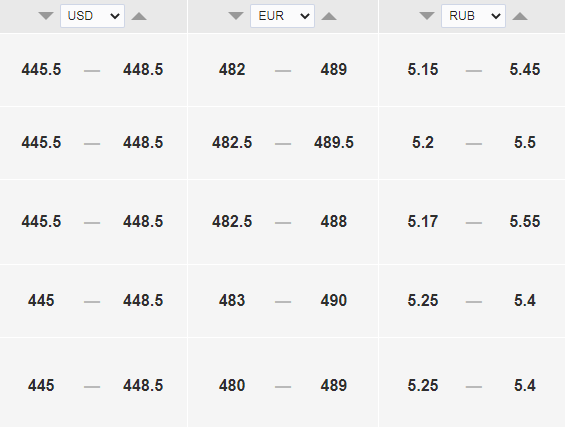Click the 5.15 RUB buy rate
565x427 pixels.
coord(423,70)
